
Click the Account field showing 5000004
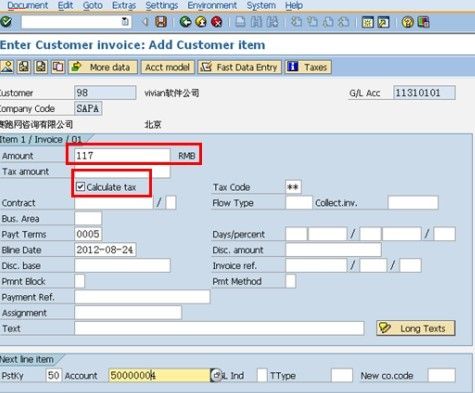point(159,375)
